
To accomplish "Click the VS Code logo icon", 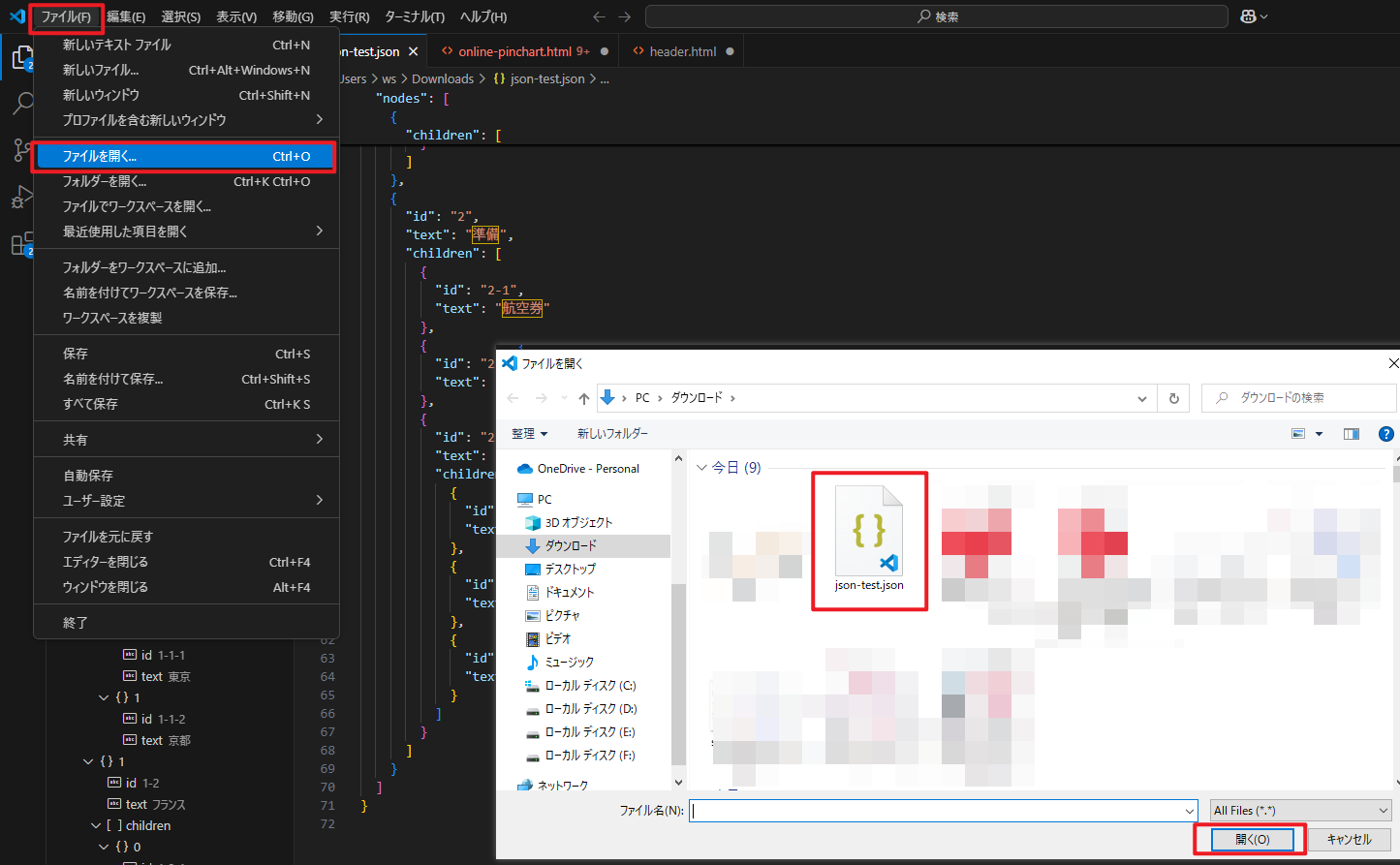I will (16, 16).
